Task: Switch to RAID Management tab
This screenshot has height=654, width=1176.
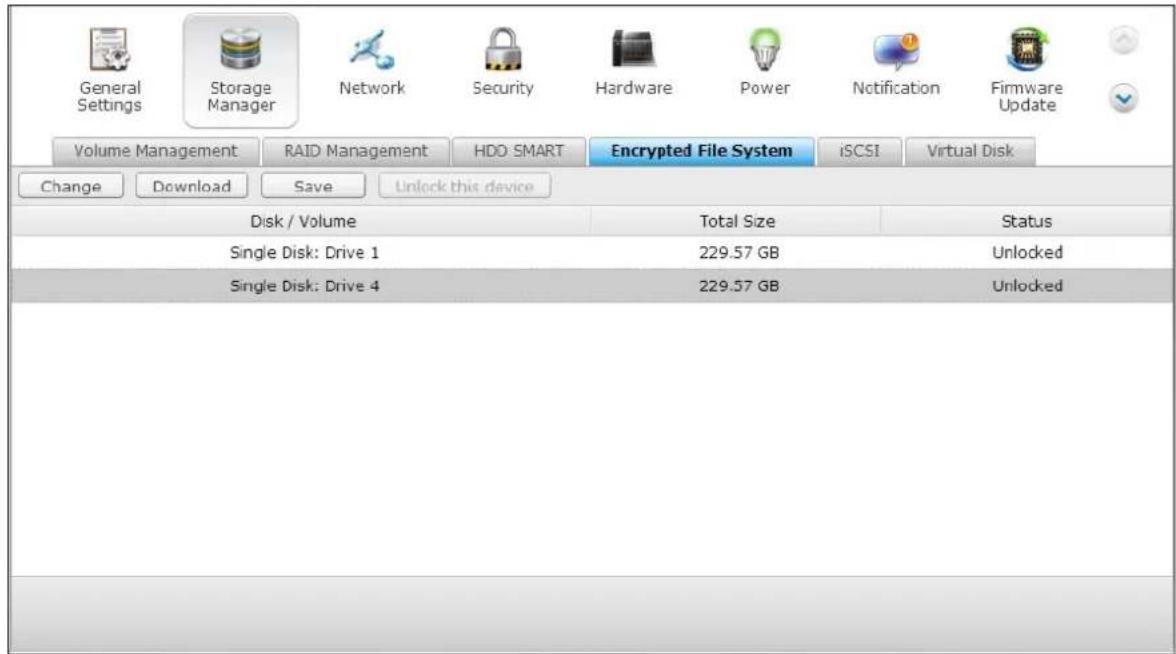Action: pos(356,151)
